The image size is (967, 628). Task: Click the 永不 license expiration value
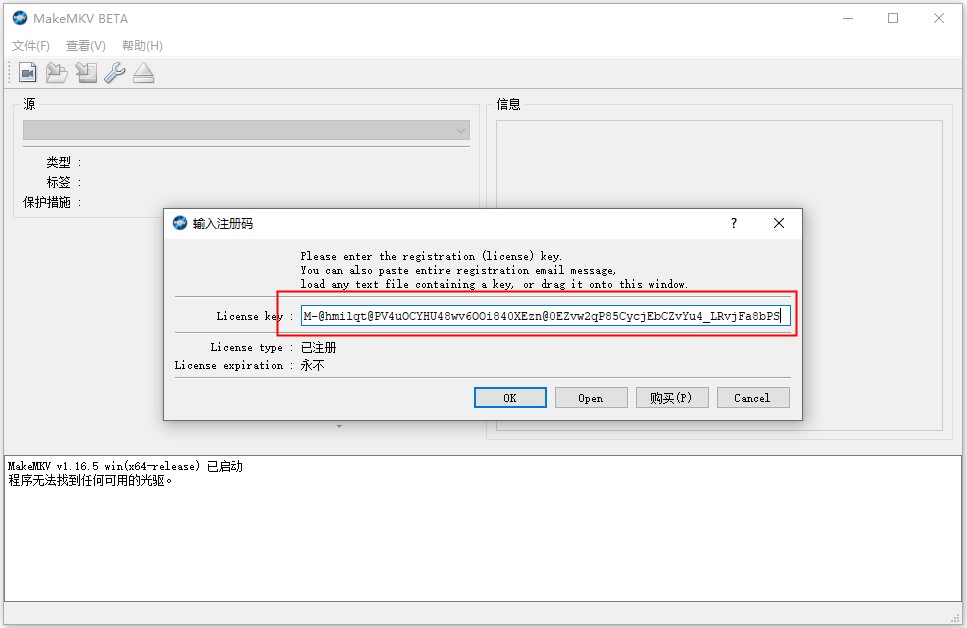click(x=313, y=365)
